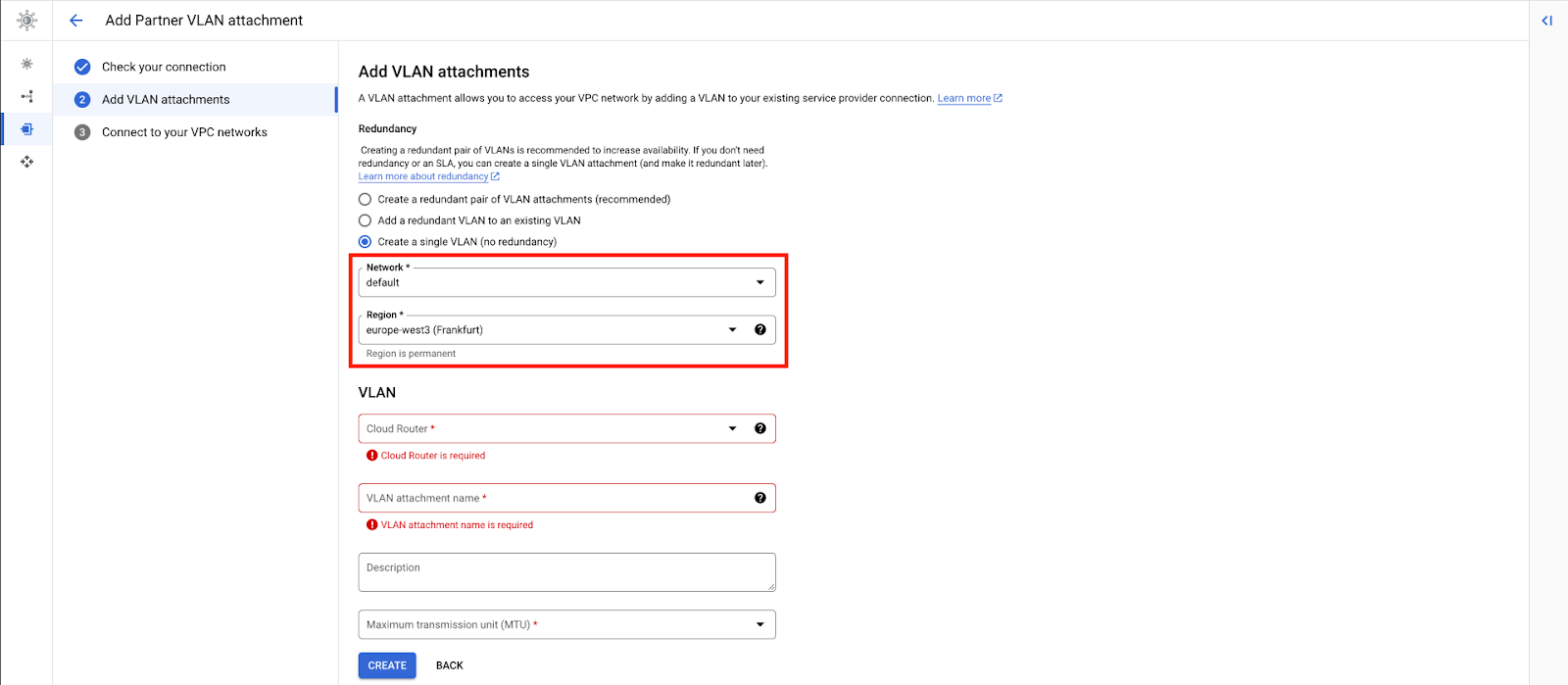Viewport: 1568px width, 685px height.
Task: Open the Learn more about redundancy link
Action: pyautogui.click(x=423, y=176)
